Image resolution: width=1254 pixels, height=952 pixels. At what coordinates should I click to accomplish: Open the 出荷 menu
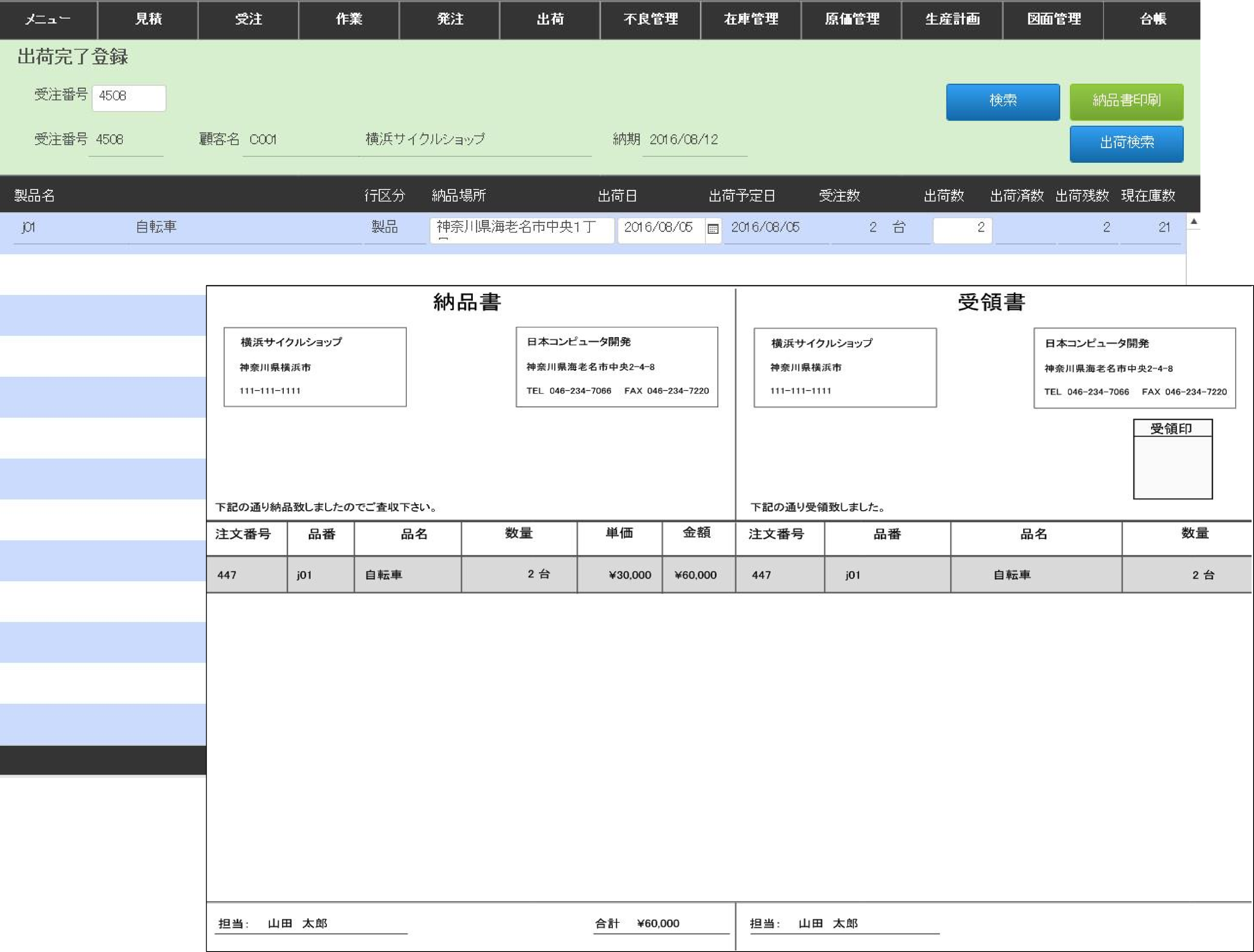550,20
